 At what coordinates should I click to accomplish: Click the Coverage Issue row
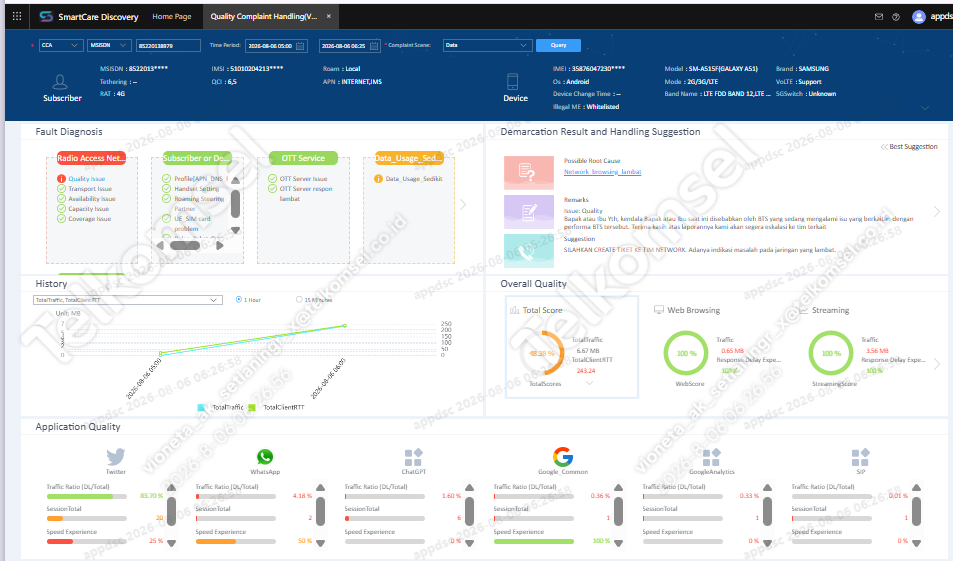[x=84, y=219]
